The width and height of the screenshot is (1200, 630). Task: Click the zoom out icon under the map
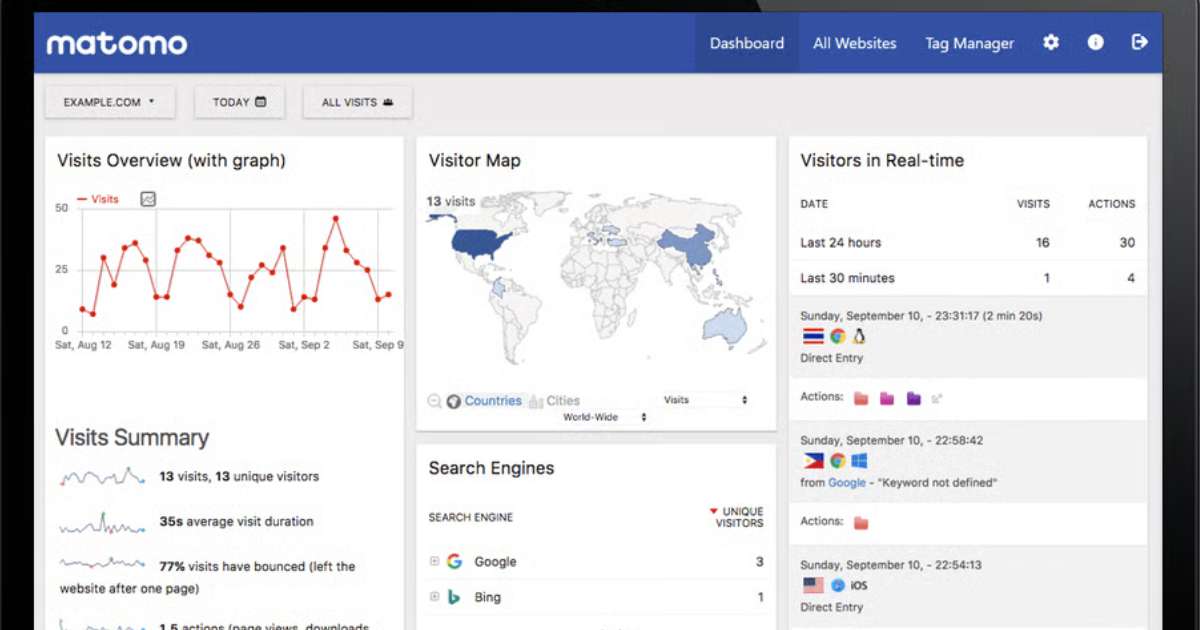[434, 401]
